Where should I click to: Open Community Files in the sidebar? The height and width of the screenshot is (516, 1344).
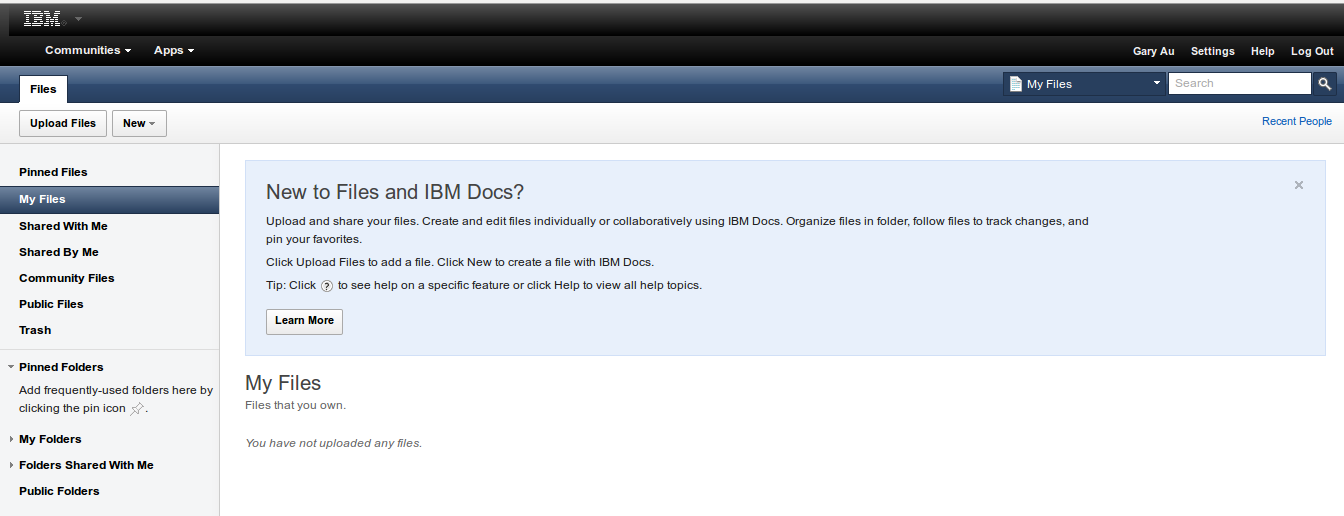coord(67,278)
